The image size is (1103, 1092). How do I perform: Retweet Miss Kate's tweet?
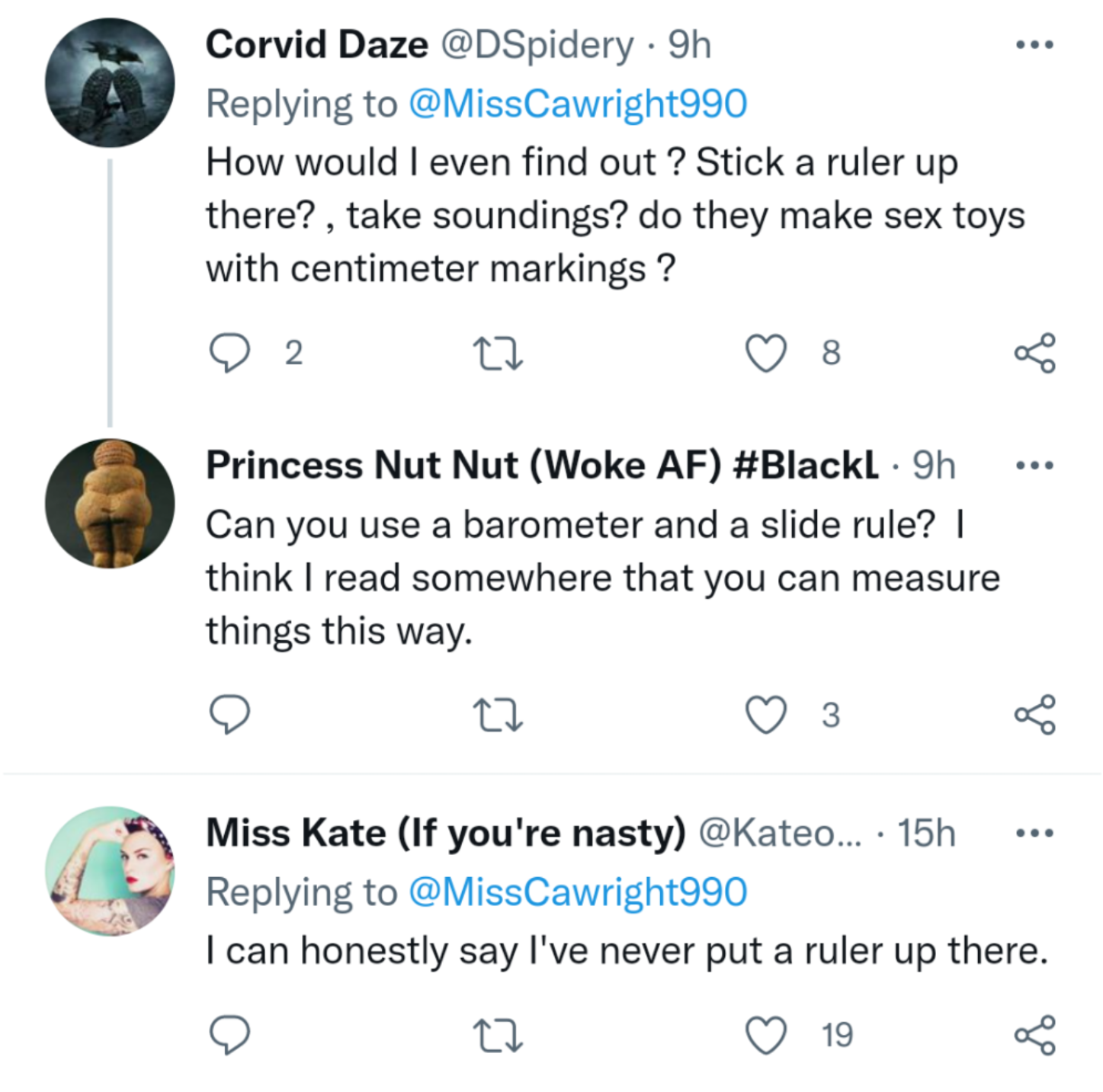pyautogui.click(x=498, y=1035)
